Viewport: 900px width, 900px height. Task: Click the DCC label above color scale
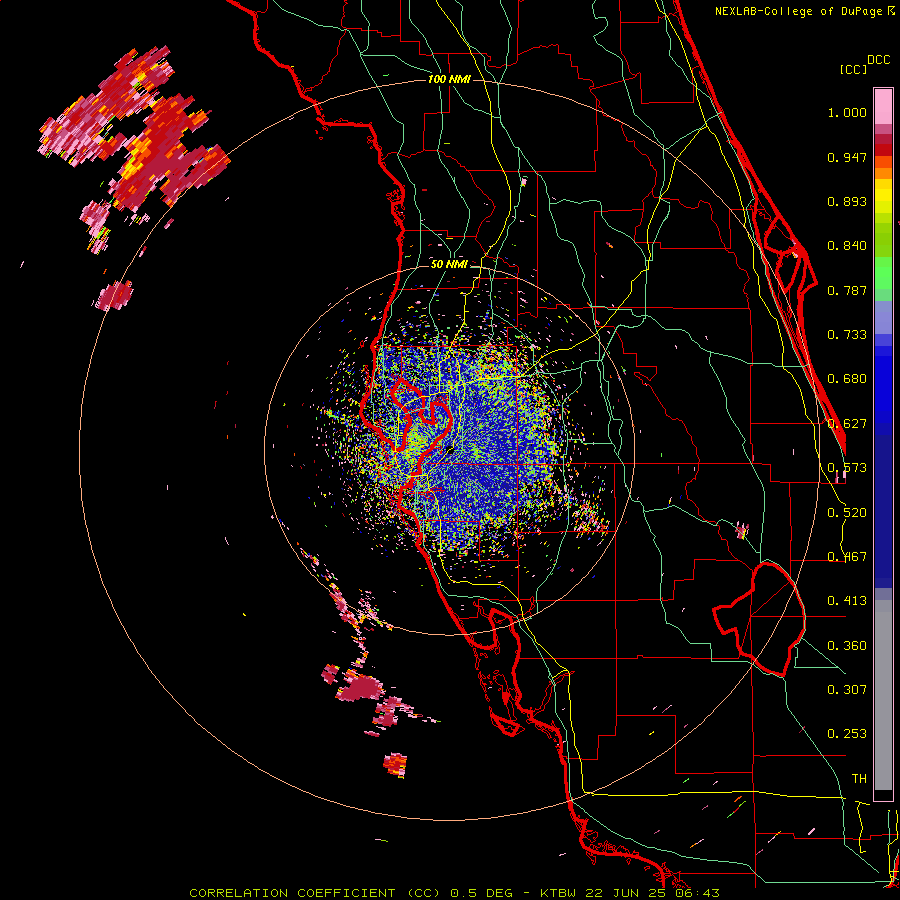pyautogui.click(x=879, y=59)
